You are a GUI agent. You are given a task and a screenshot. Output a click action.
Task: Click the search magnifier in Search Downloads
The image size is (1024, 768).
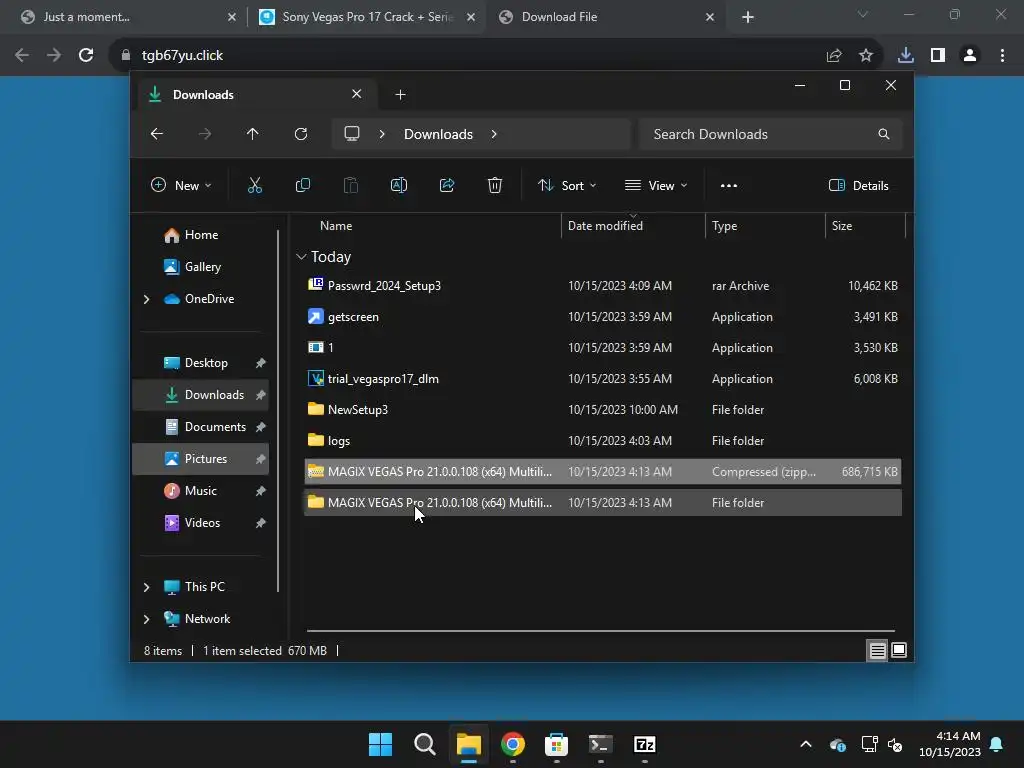tap(884, 134)
